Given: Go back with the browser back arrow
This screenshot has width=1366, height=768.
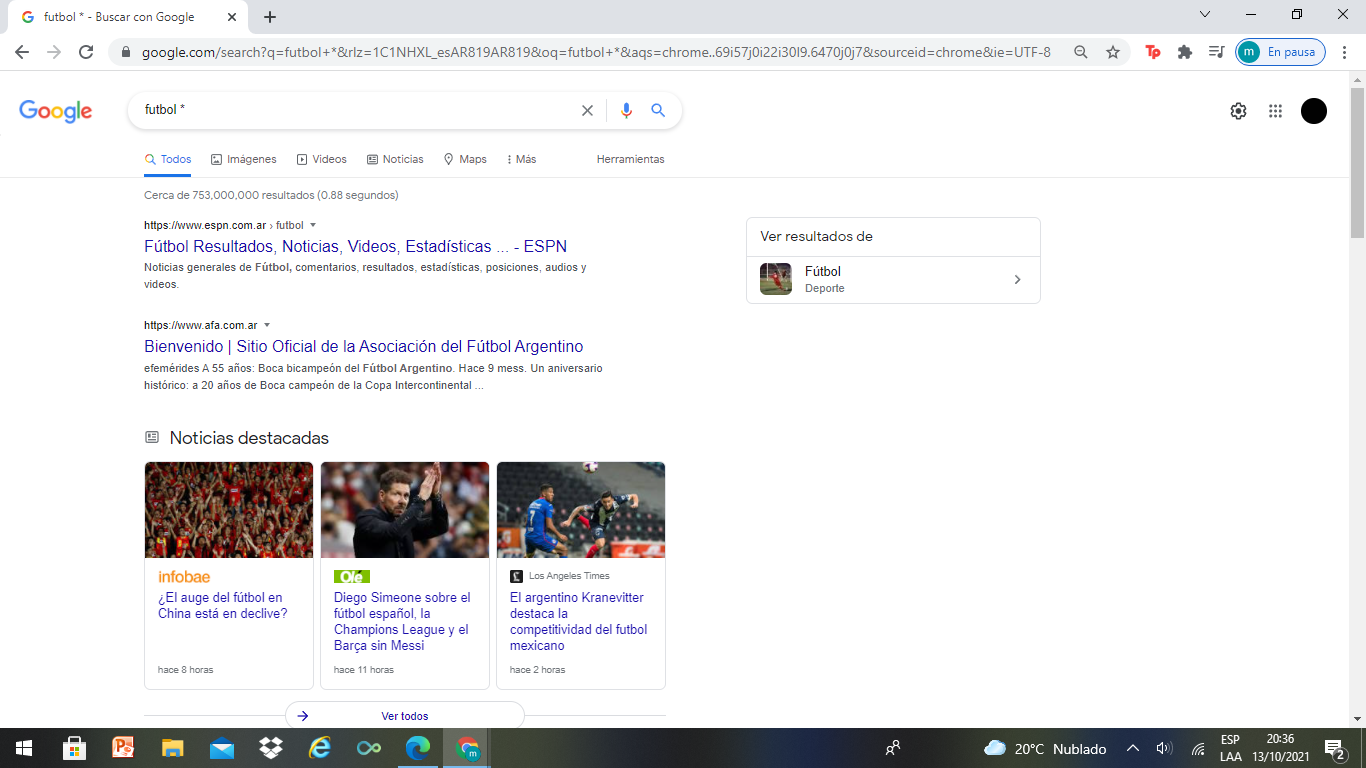Looking at the screenshot, I should tap(22, 52).
